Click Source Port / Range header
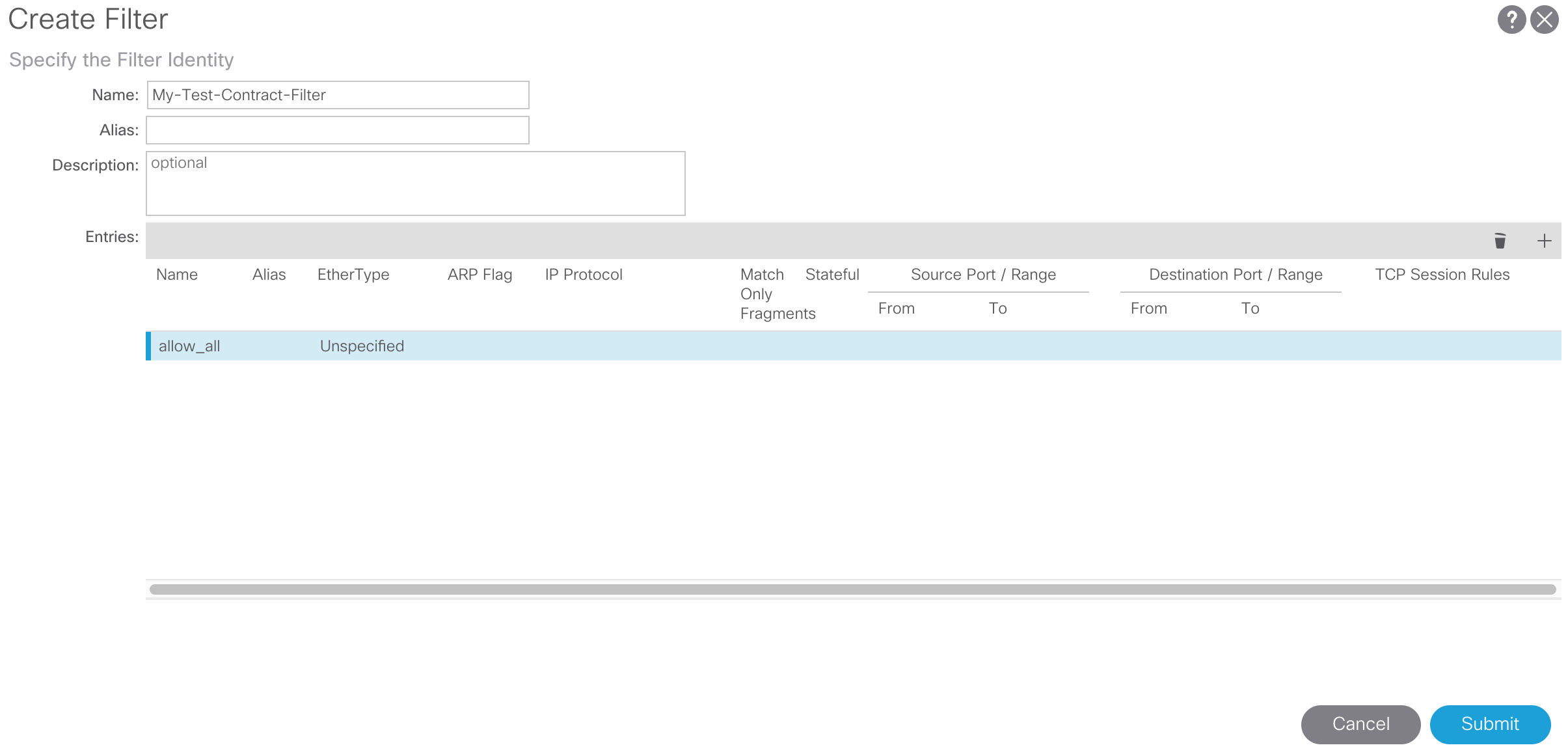Viewport: 1568px width, 756px height. [x=983, y=275]
